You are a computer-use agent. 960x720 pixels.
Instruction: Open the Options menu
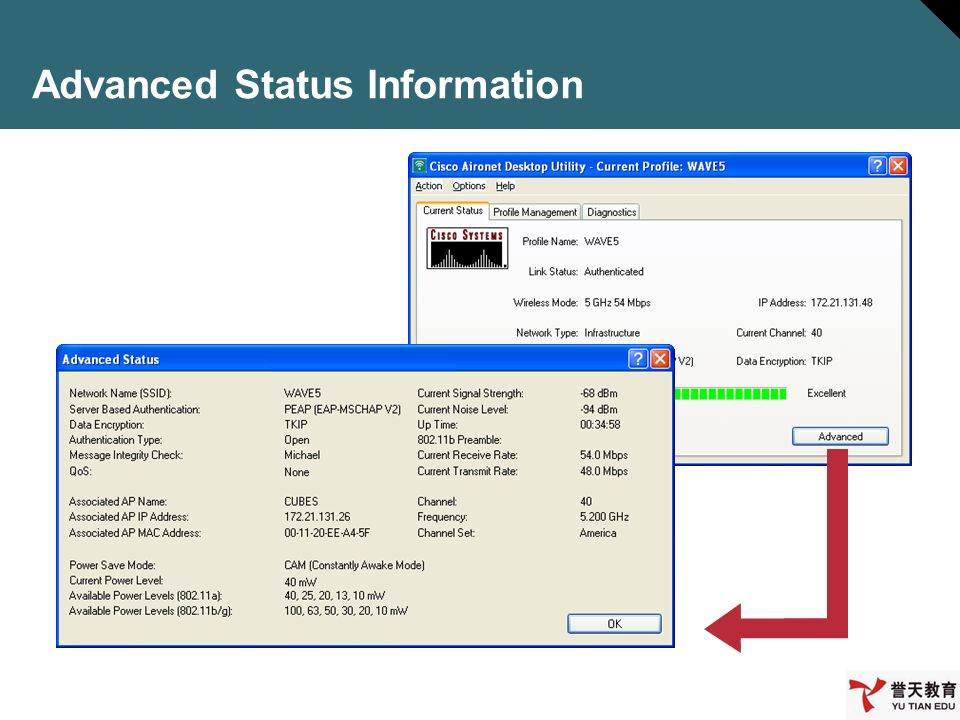pyautogui.click(x=469, y=186)
